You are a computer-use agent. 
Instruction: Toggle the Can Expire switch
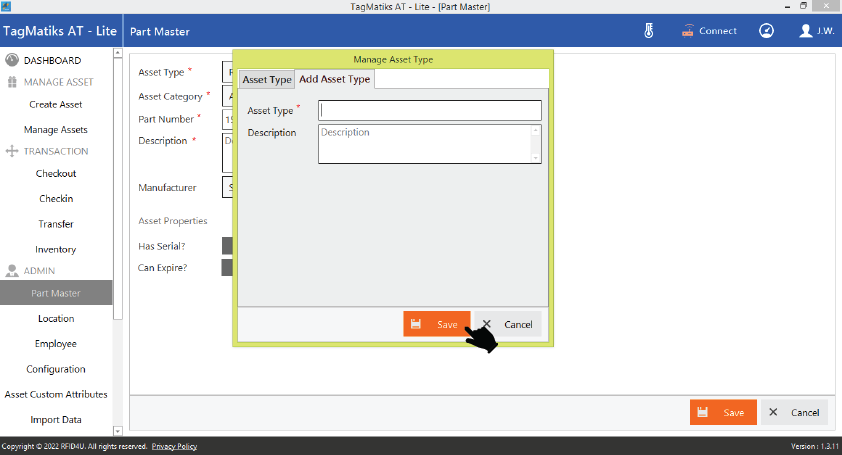click(227, 268)
